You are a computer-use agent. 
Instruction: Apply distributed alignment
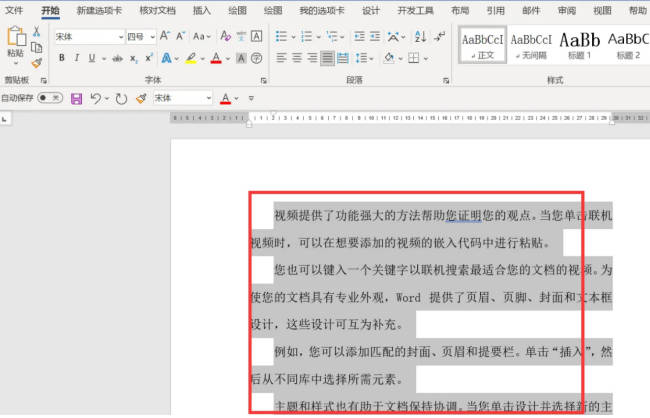(x=343, y=58)
